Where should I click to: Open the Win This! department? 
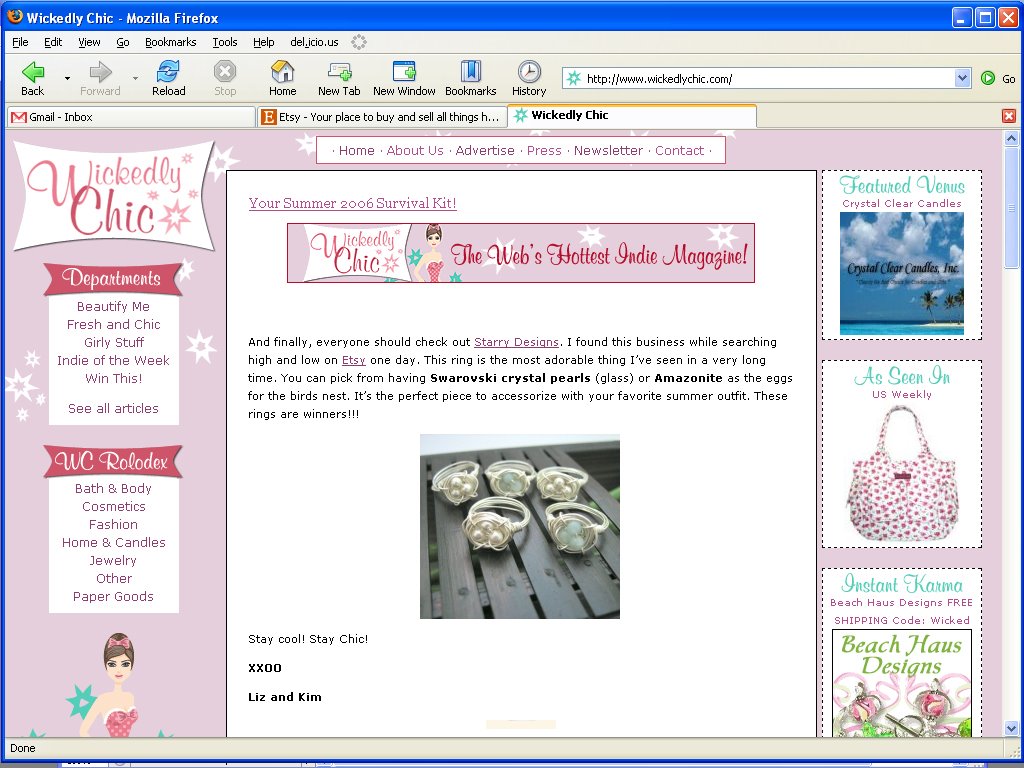coord(114,378)
